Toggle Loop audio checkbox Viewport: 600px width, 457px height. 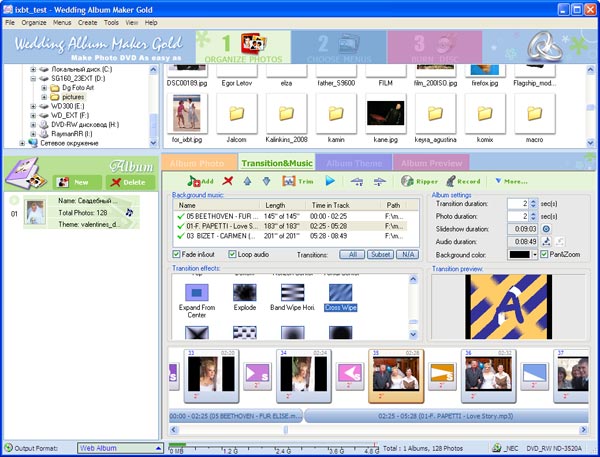point(232,254)
